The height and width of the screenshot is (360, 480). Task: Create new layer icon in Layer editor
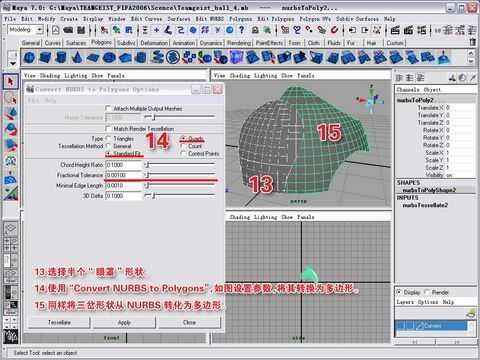[471, 313]
